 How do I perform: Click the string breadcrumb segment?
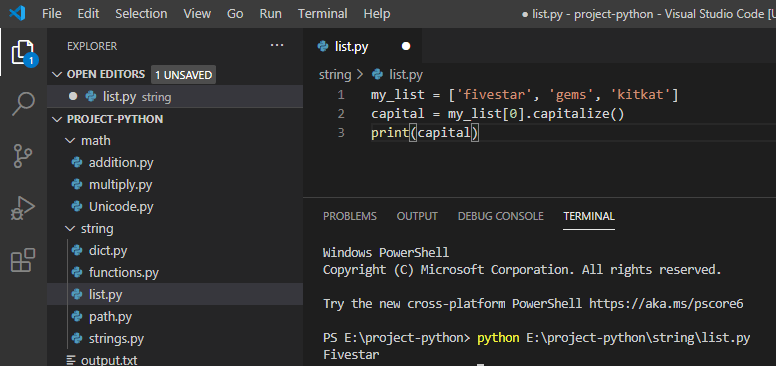[x=335, y=75]
